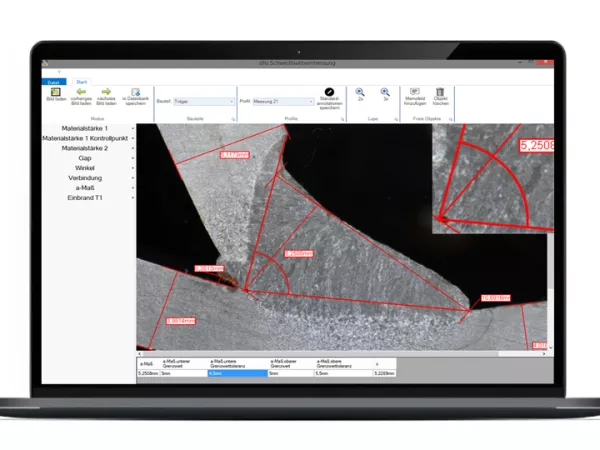Click Messfeld hinzufügen icon
Image resolution: width=600 pixels, height=450 pixels.
coord(415,92)
